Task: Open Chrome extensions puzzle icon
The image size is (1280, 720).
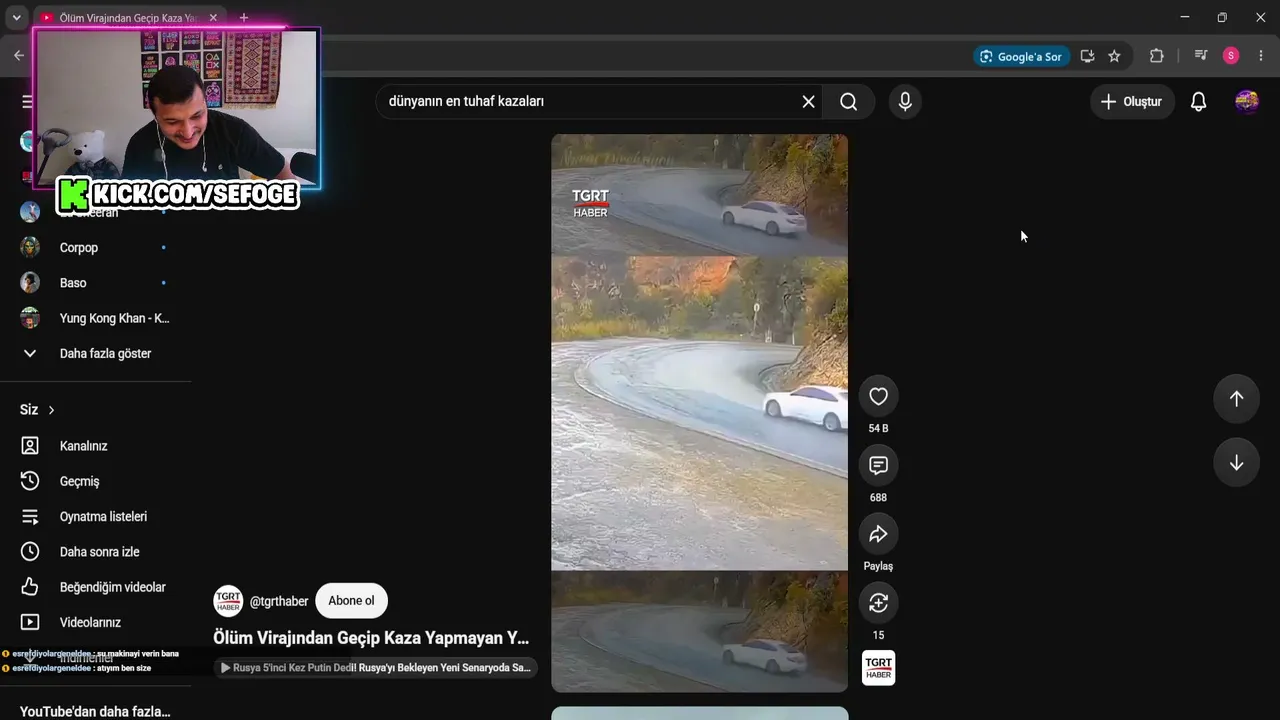Action: click(1157, 56)
